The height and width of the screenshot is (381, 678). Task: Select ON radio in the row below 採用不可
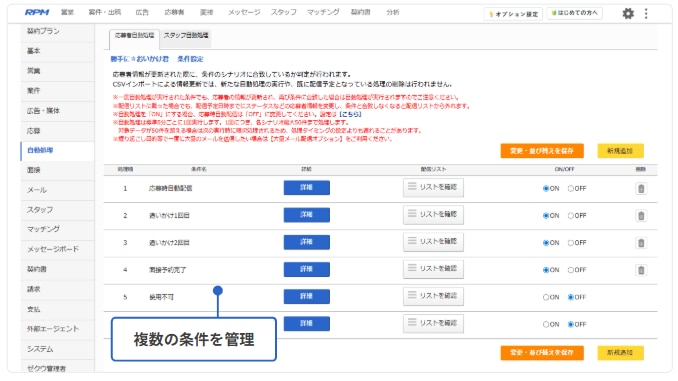point(546,324)
